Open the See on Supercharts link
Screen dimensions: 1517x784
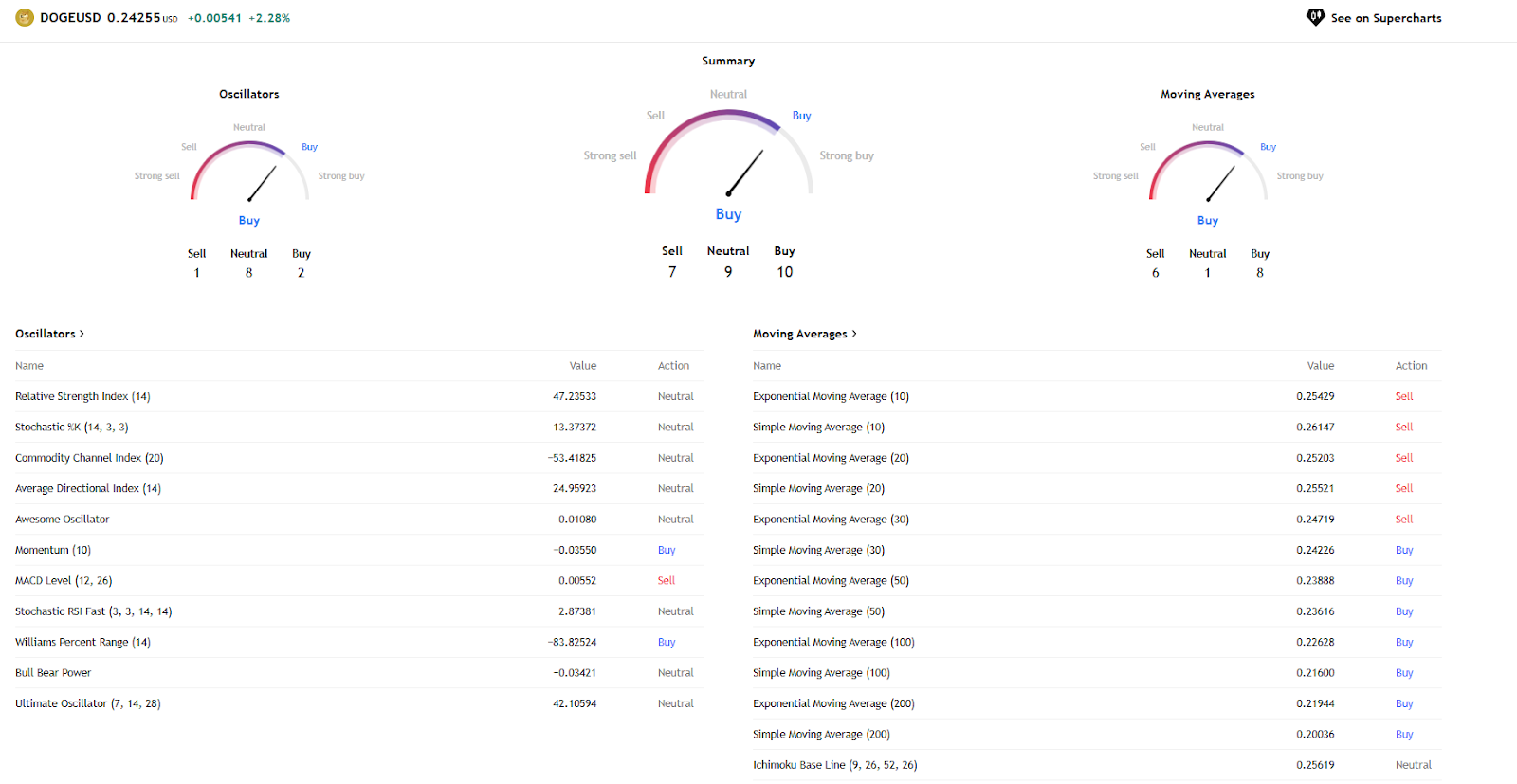point(1385,18)
